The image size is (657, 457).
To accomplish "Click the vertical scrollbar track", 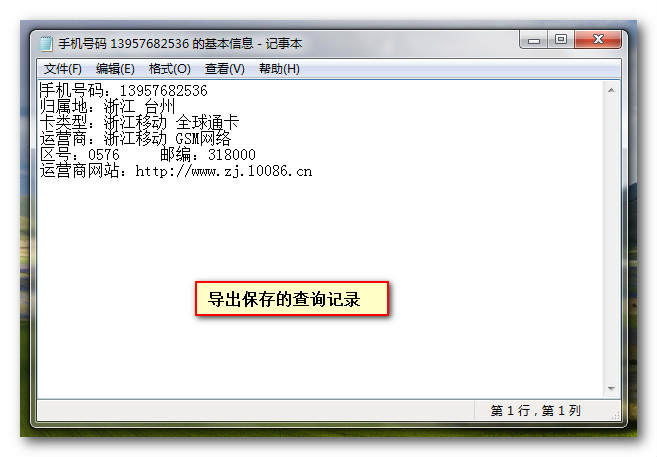I will pos(611,239).
